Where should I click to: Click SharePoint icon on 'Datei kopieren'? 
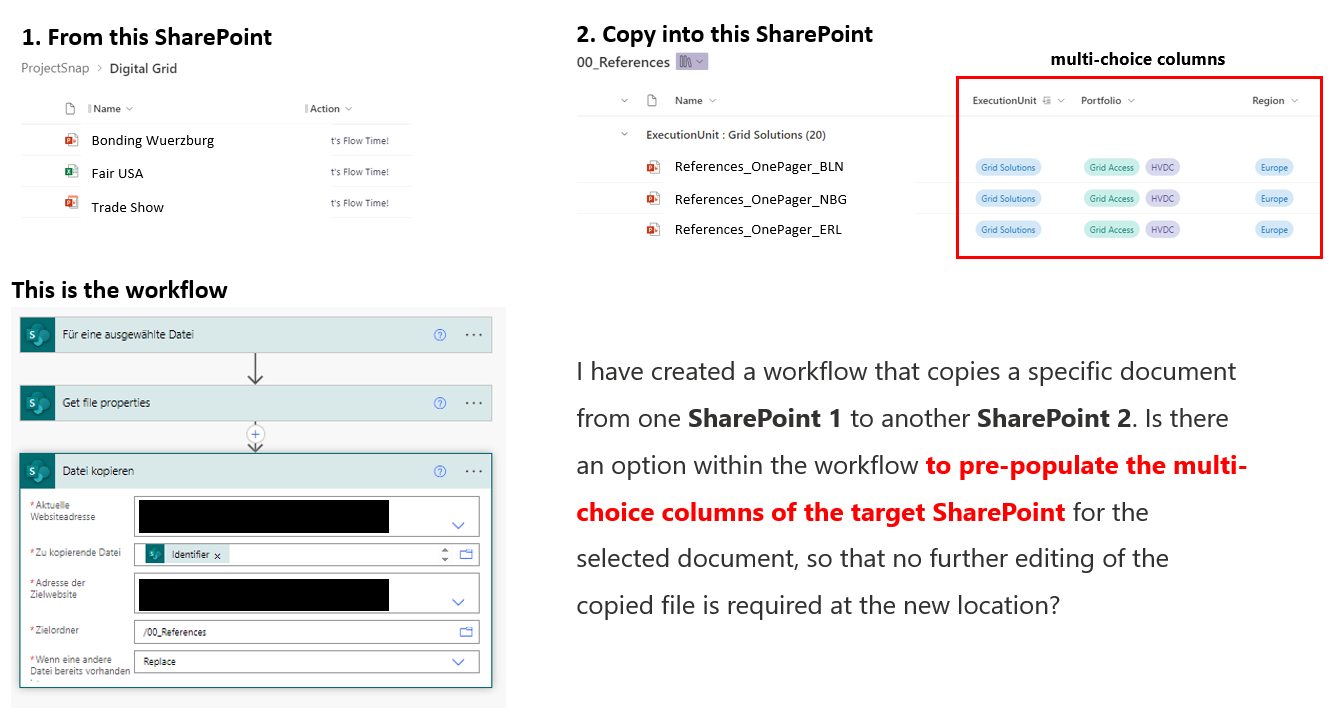pyautogui.click(x=38, y=471)
